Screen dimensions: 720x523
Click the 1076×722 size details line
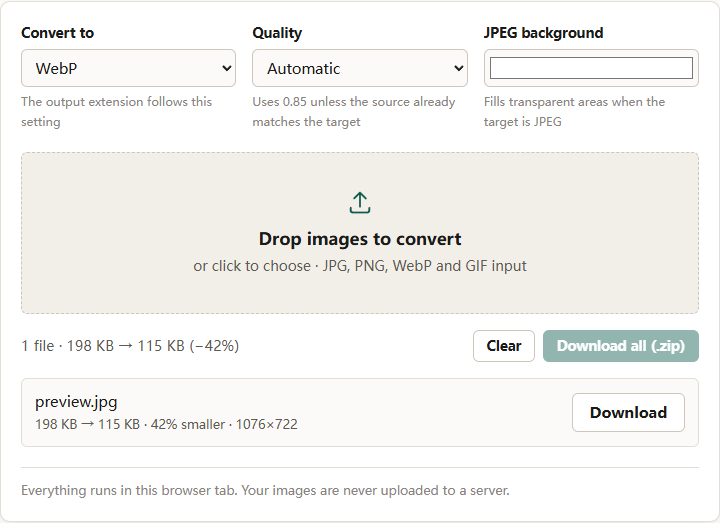point(166,424)
